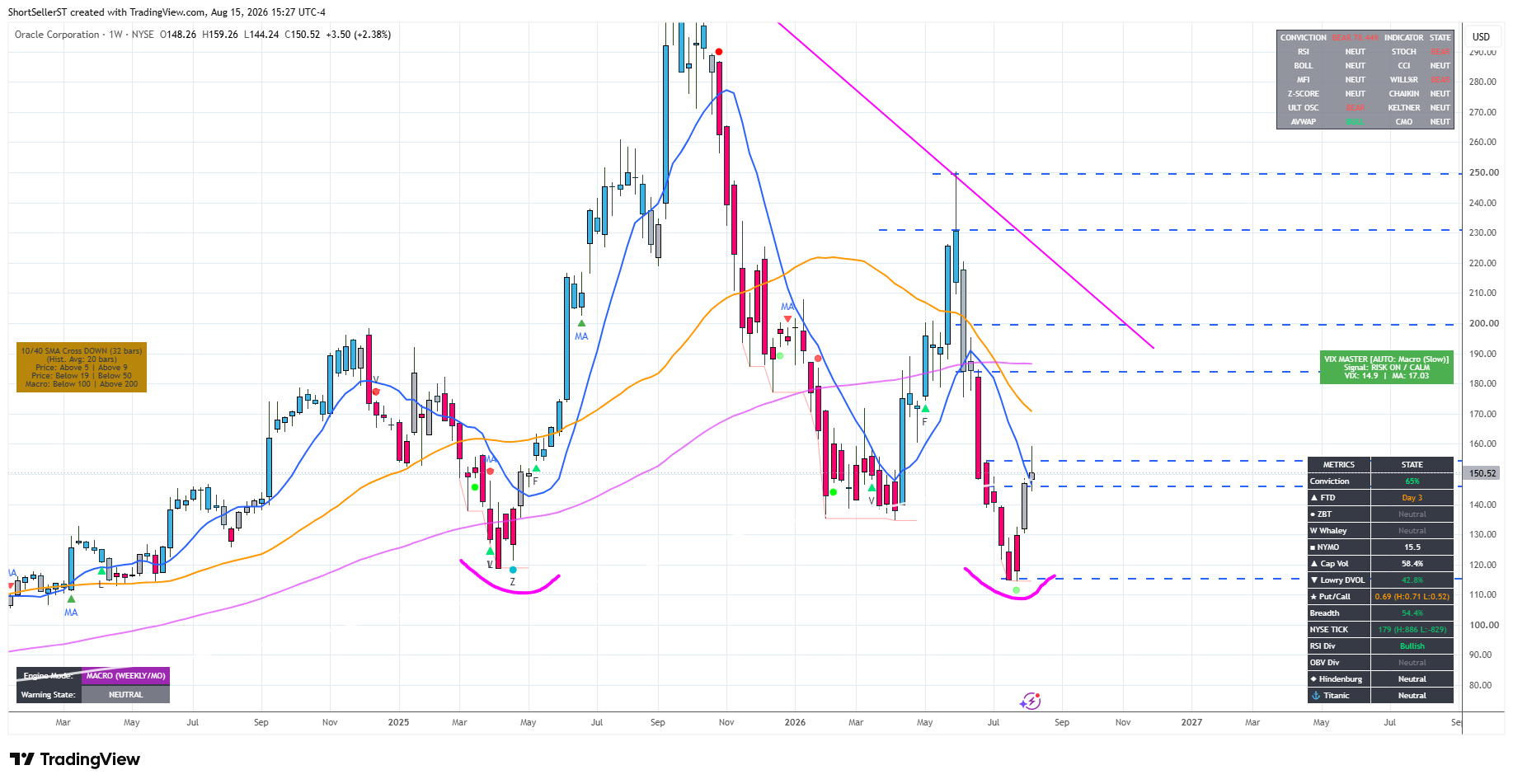
Task: Click the Oracle Corporation symbol title
Action: 57,35
